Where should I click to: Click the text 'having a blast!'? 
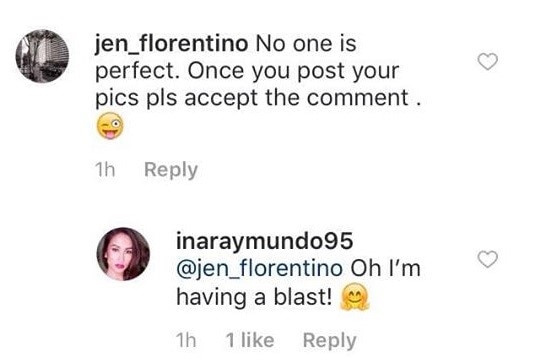tap(254, 297)
